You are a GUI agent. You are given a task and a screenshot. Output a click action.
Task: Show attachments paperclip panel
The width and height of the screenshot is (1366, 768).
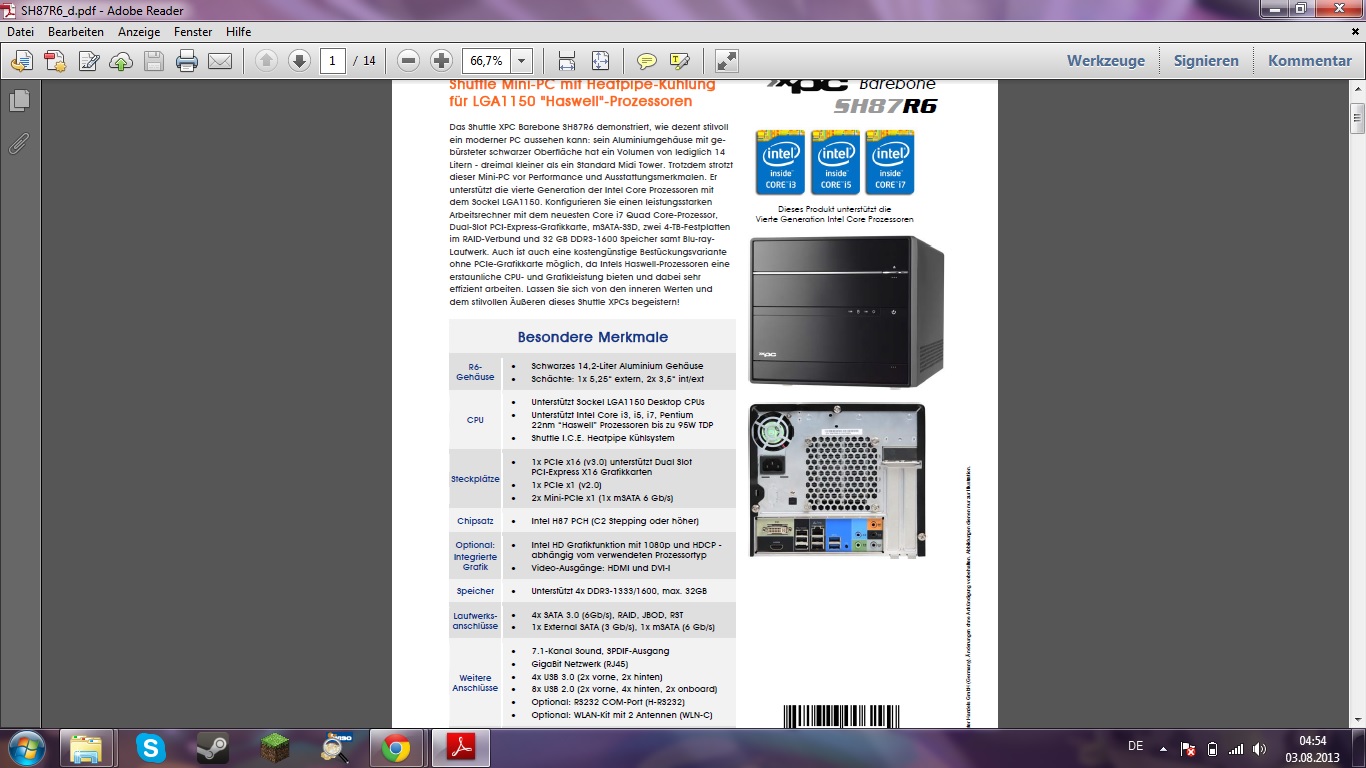[x=19, y=143]
